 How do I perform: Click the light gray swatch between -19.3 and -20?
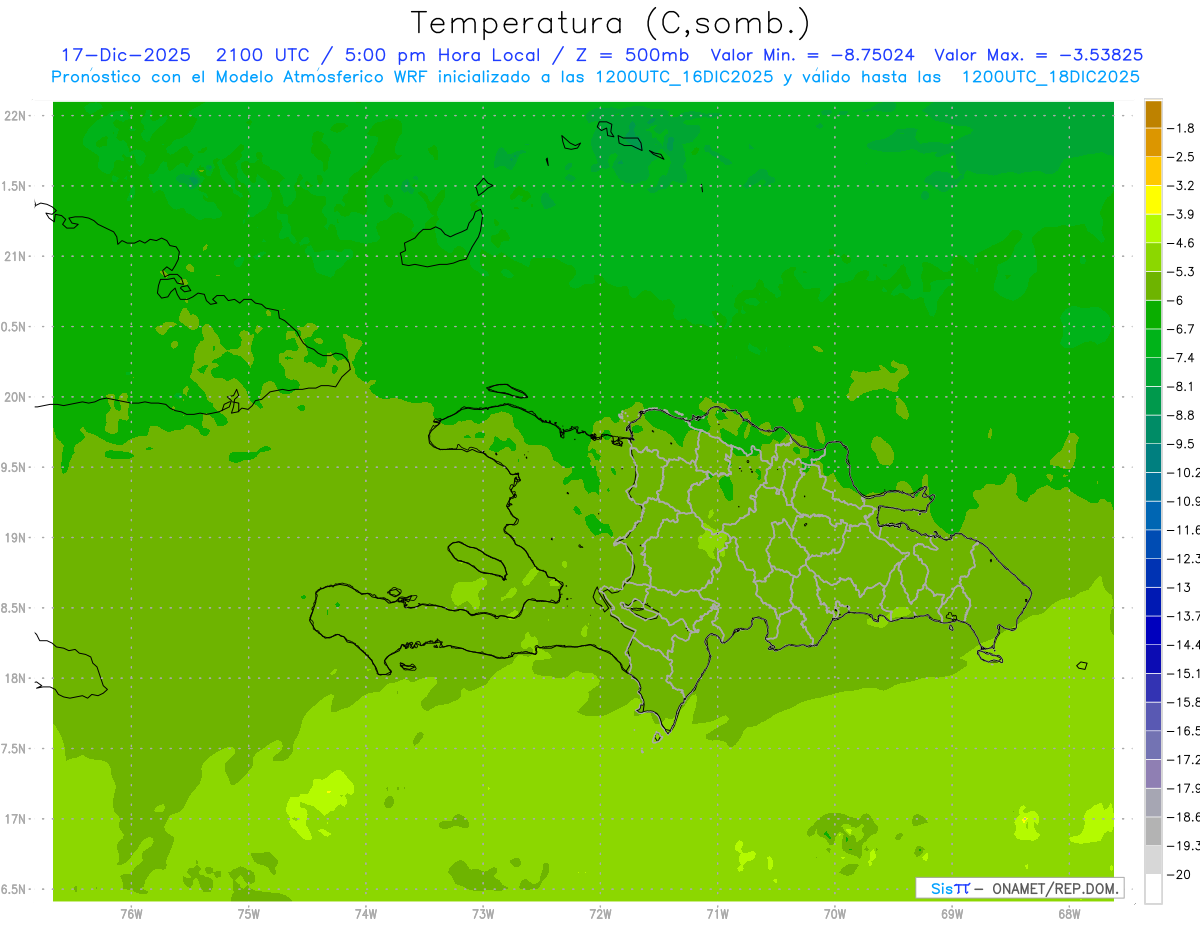pyautogui.click(x=1153, y=860)
